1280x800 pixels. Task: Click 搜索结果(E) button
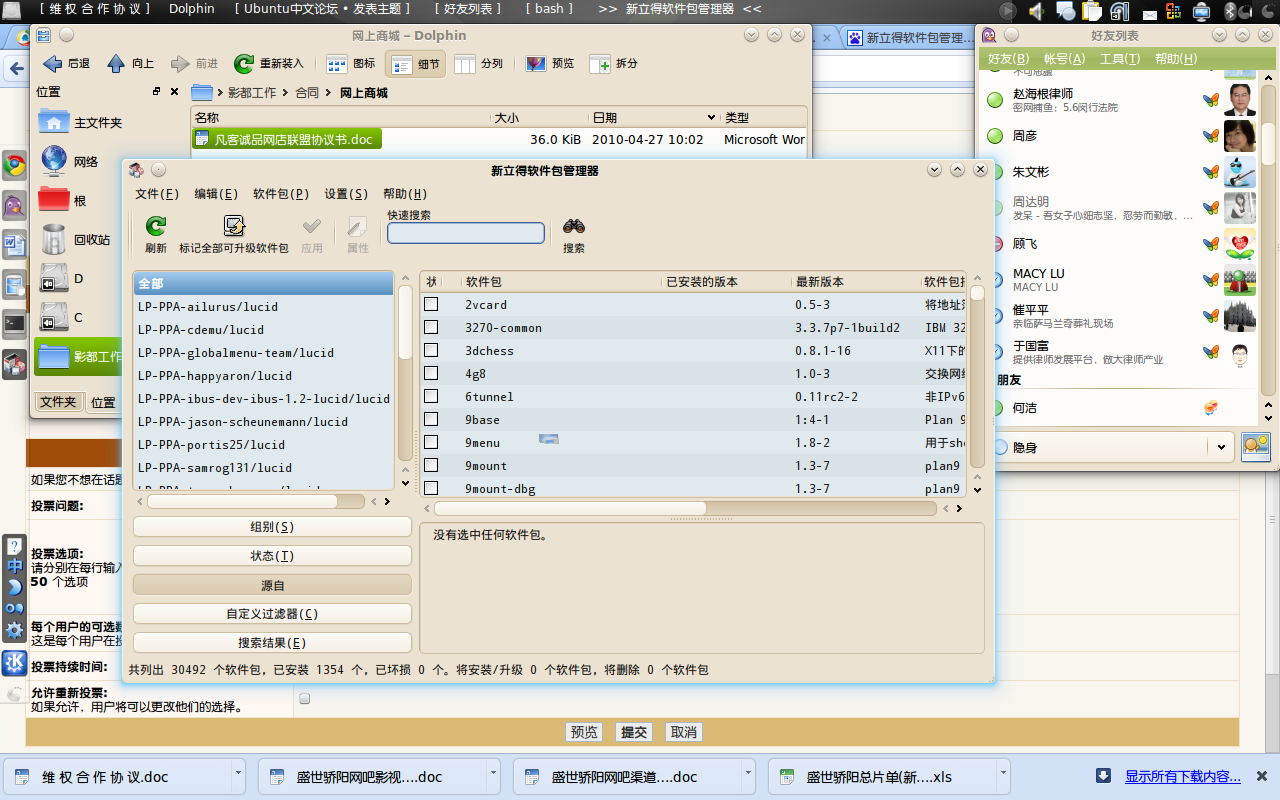[x=272, y=643]
